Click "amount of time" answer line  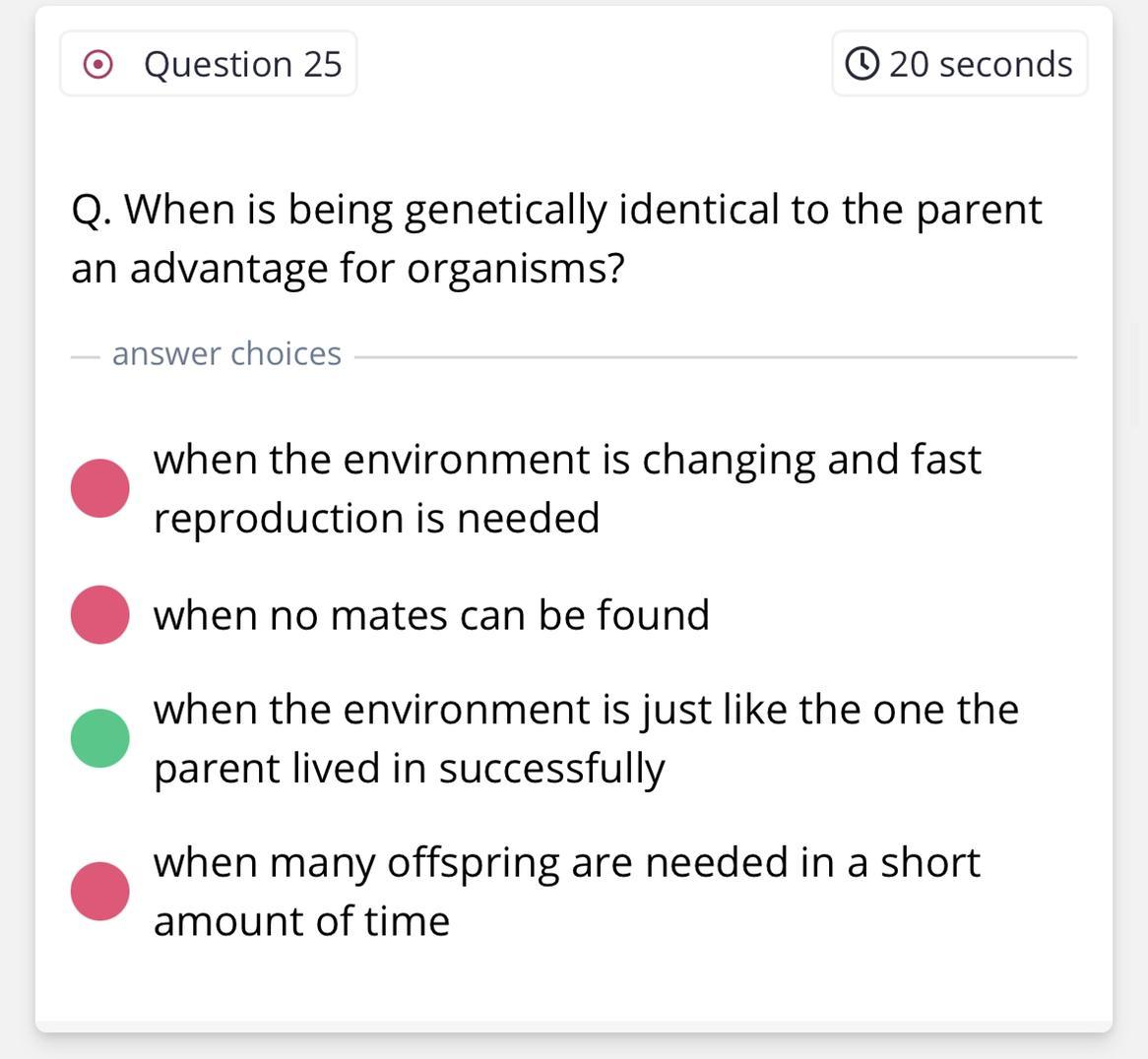click(x=301, y=922)
